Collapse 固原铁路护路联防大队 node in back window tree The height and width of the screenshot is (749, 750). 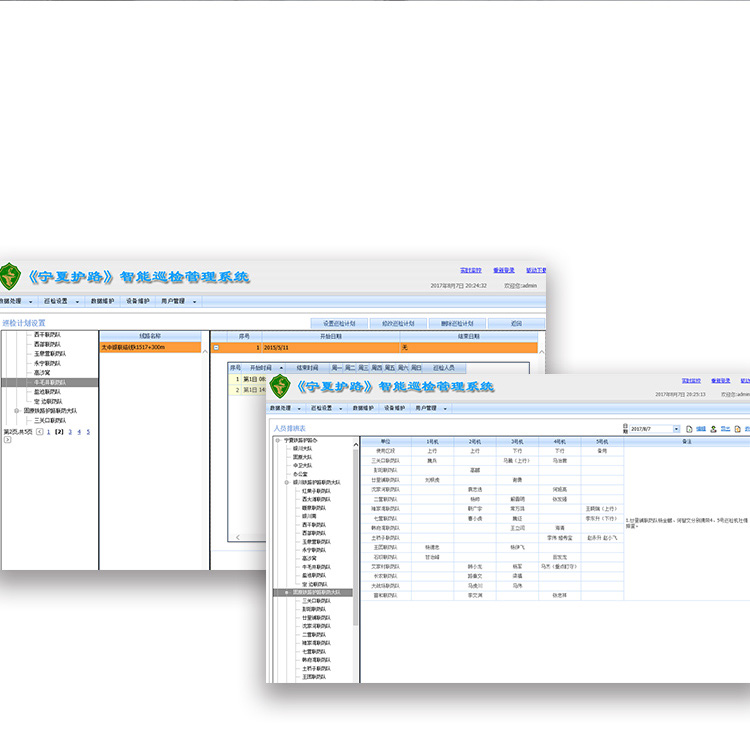17,411
